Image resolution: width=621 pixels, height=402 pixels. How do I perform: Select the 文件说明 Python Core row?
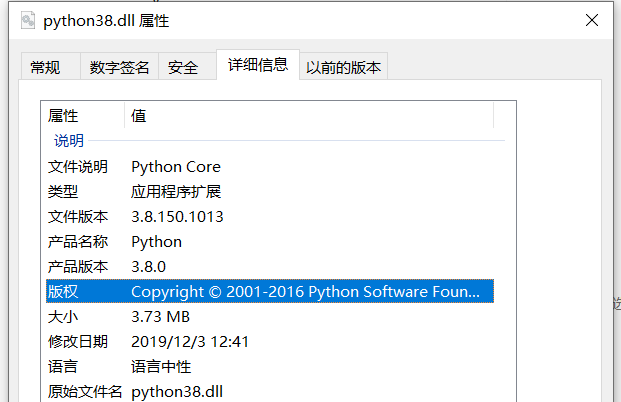click(x=270, y=167)
